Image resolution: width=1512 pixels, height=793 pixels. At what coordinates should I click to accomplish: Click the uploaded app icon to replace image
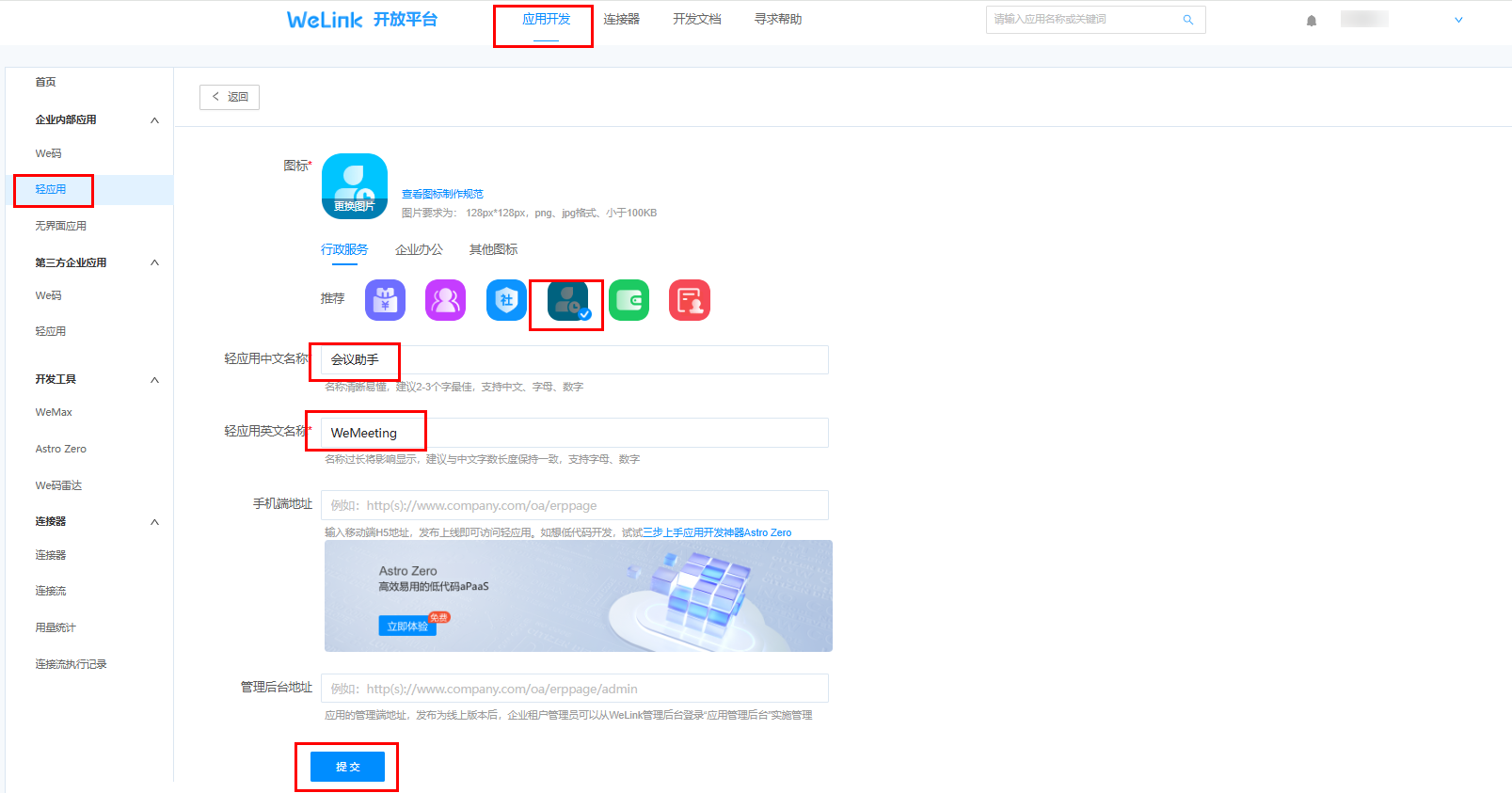(355, 186)
